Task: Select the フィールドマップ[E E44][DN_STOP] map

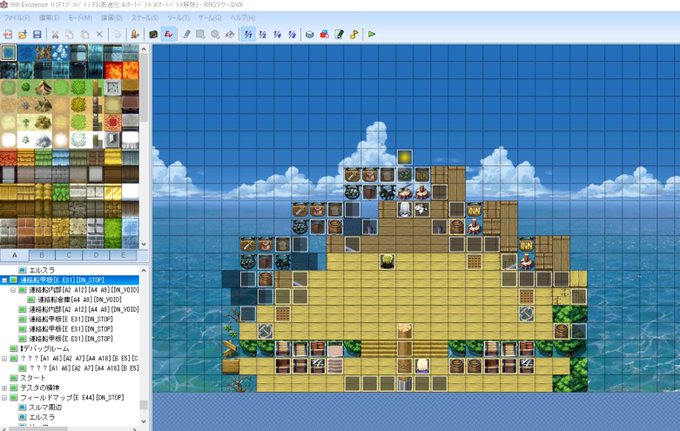Action: (72, 398)
